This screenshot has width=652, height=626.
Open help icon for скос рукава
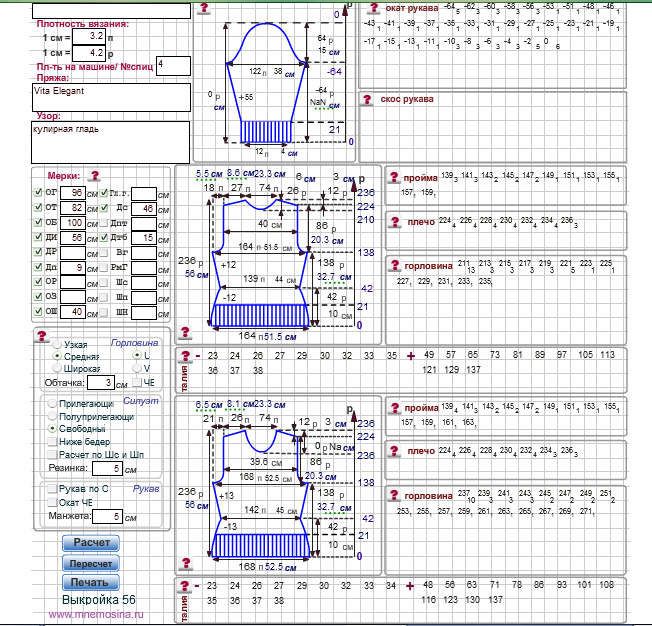coord(367,100)
